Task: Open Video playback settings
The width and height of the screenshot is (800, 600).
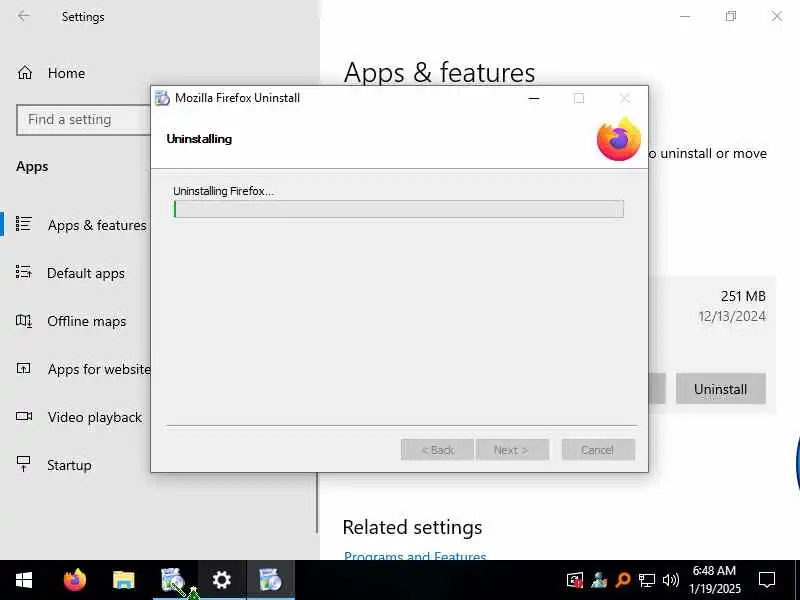Action: click(x=79, y=417)
